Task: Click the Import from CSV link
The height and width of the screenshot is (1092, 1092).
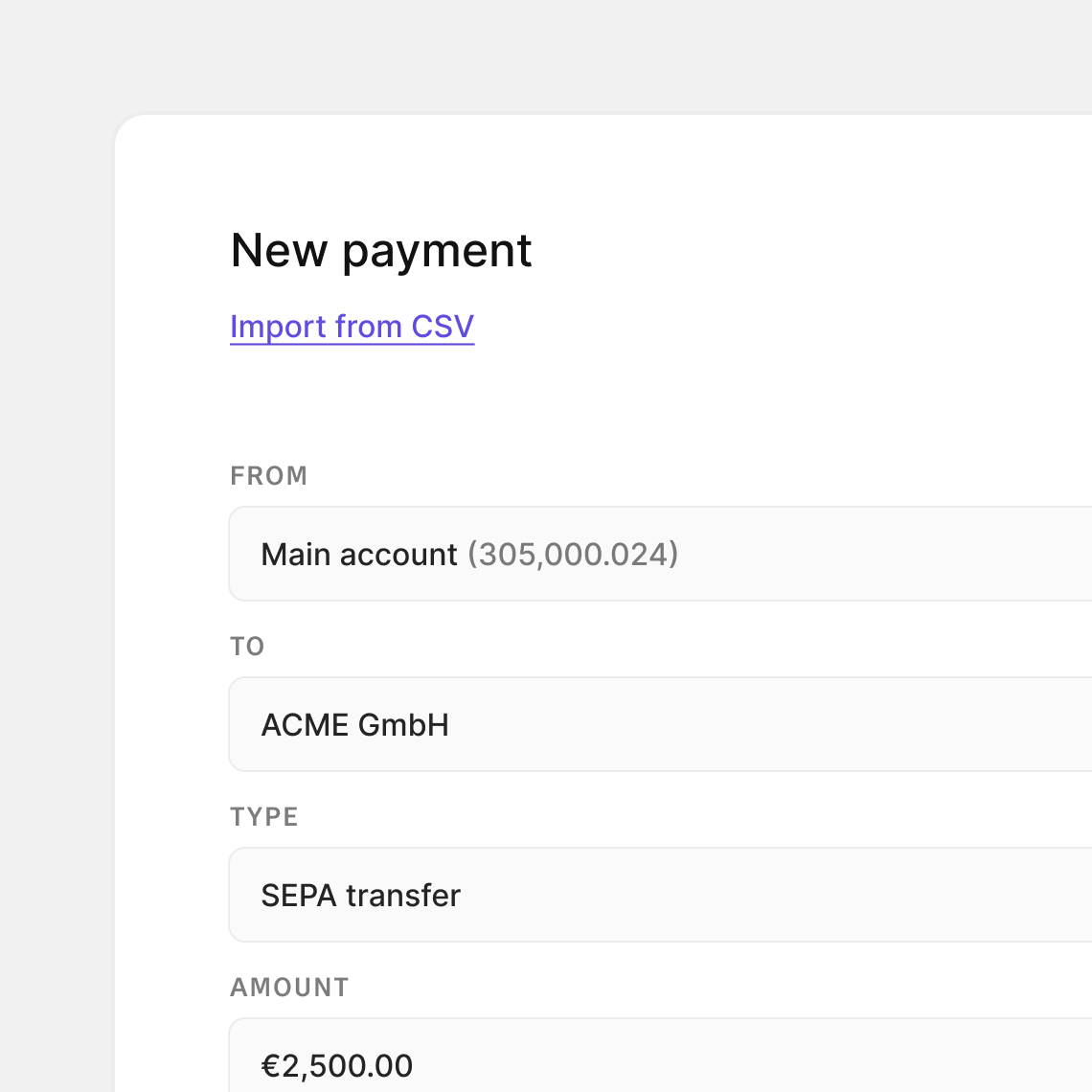Action: coord(352,327)
